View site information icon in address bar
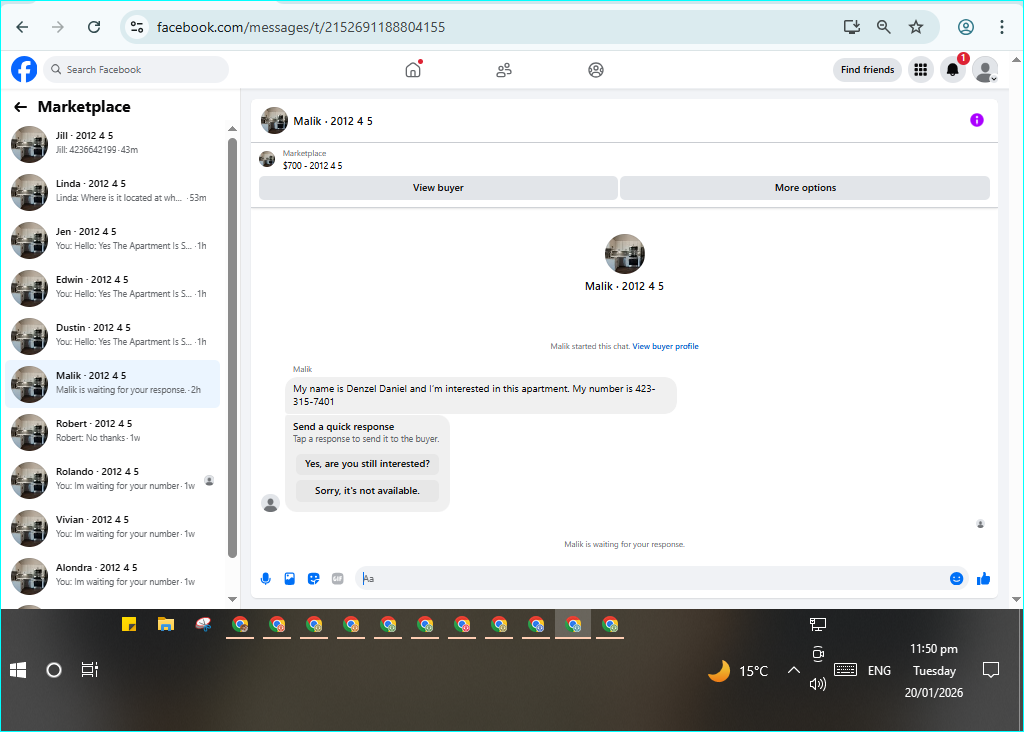Viewport: 1024px width, 732px height. [x=136, y=27]
